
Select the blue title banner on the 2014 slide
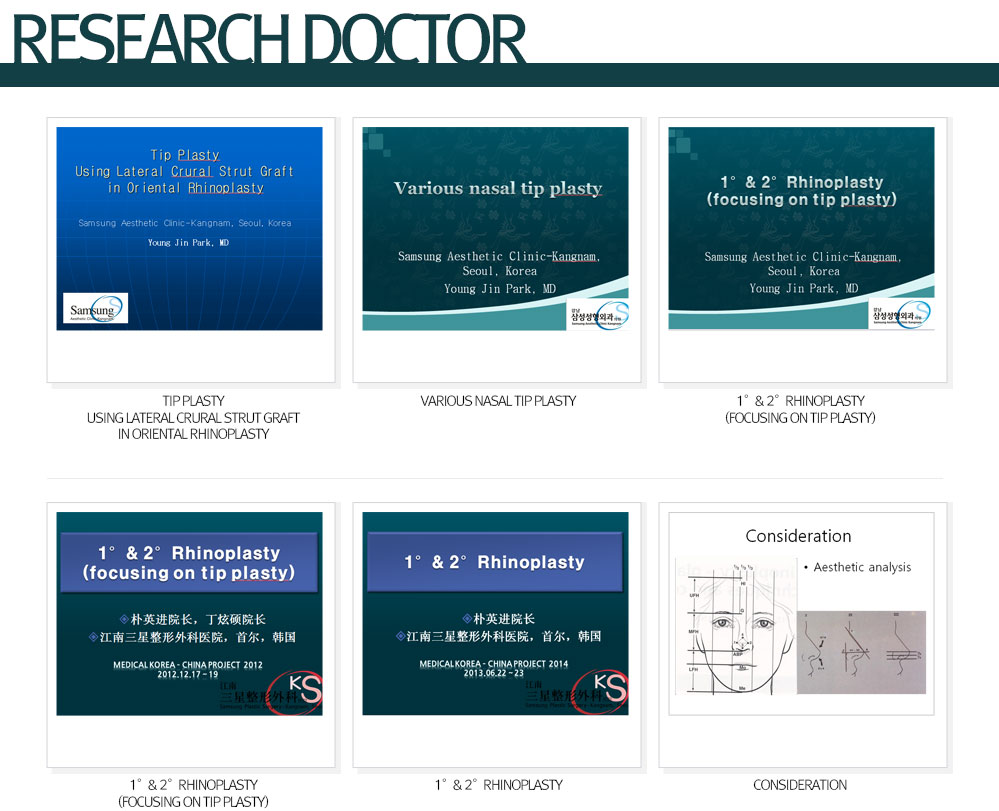point(494,562)
